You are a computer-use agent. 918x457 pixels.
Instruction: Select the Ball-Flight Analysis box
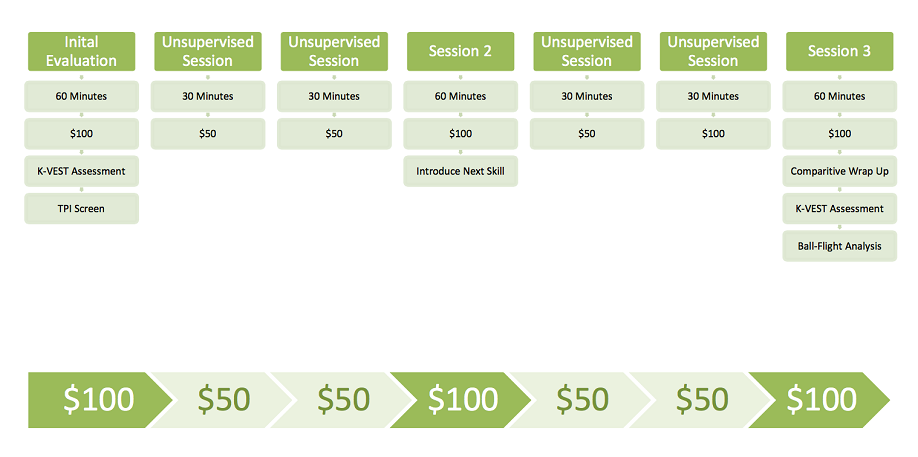pos(839,245)
